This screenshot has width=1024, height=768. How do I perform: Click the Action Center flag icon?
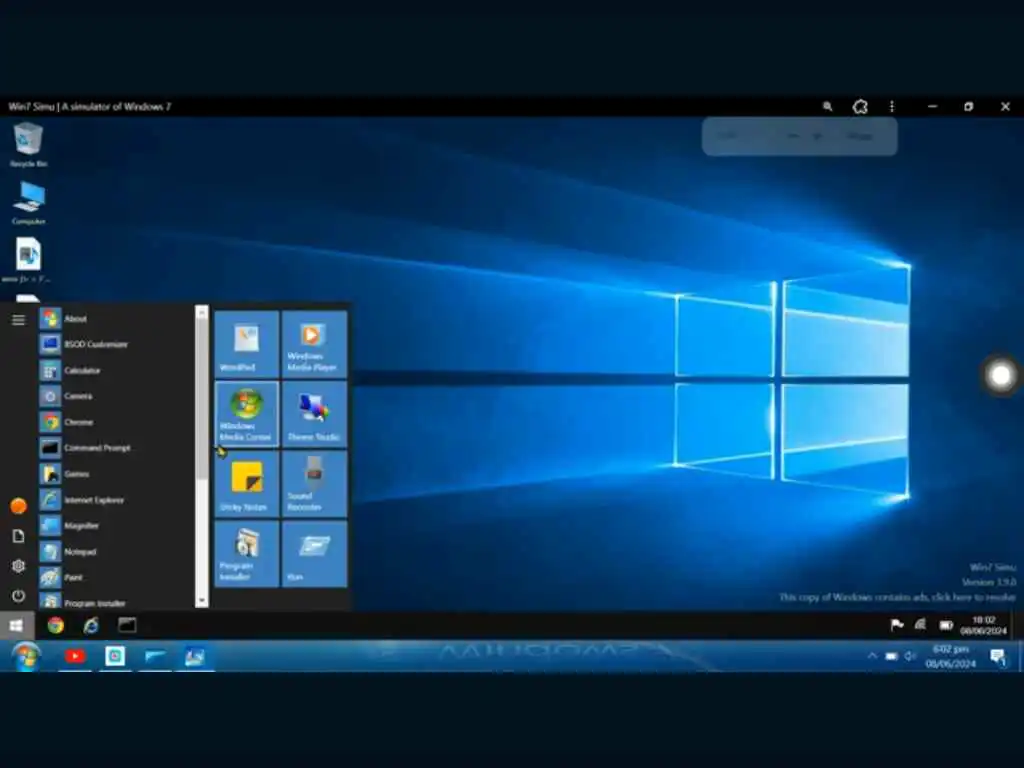[897, 625]
